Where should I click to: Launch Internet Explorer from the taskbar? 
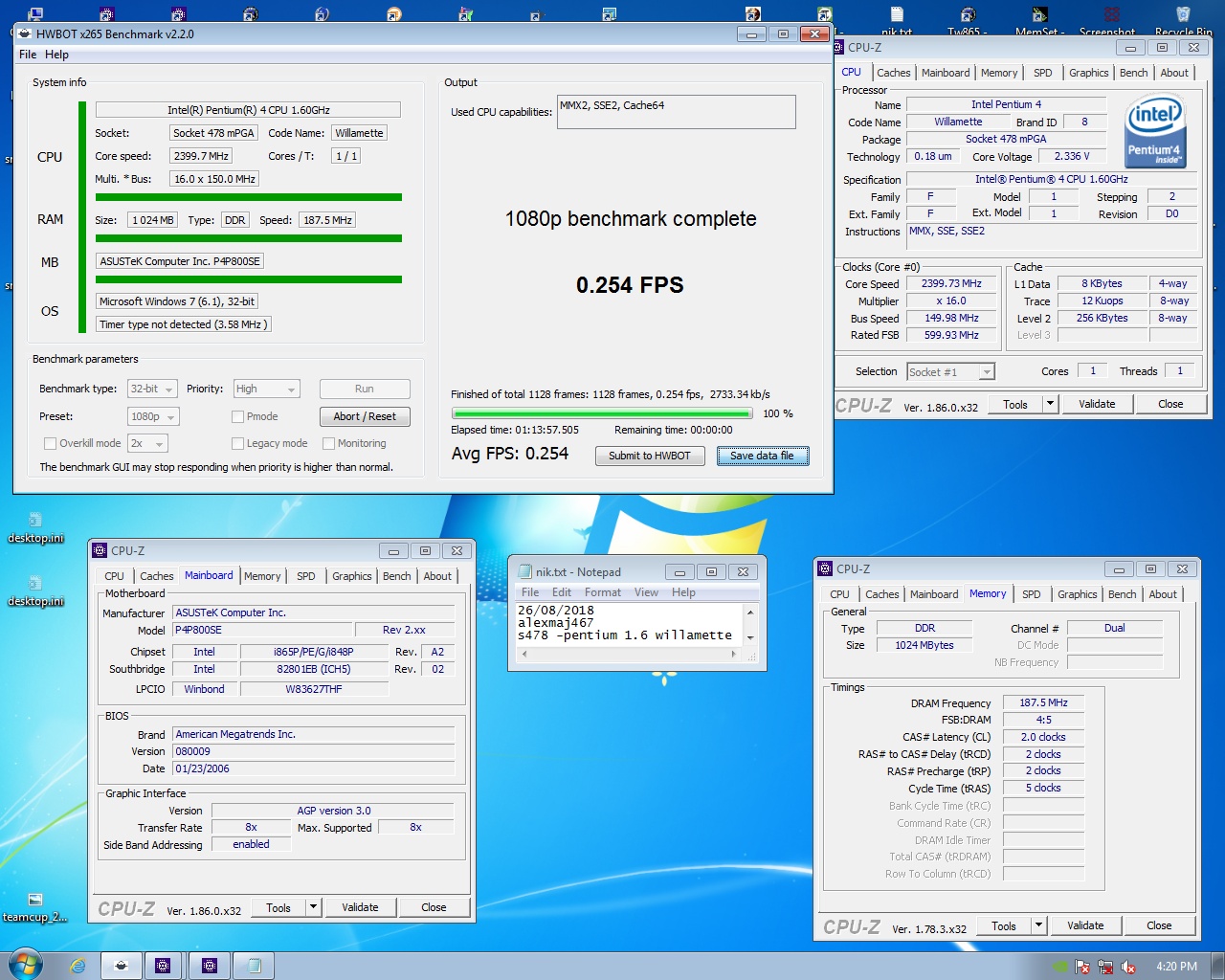(x=78, y=966)
